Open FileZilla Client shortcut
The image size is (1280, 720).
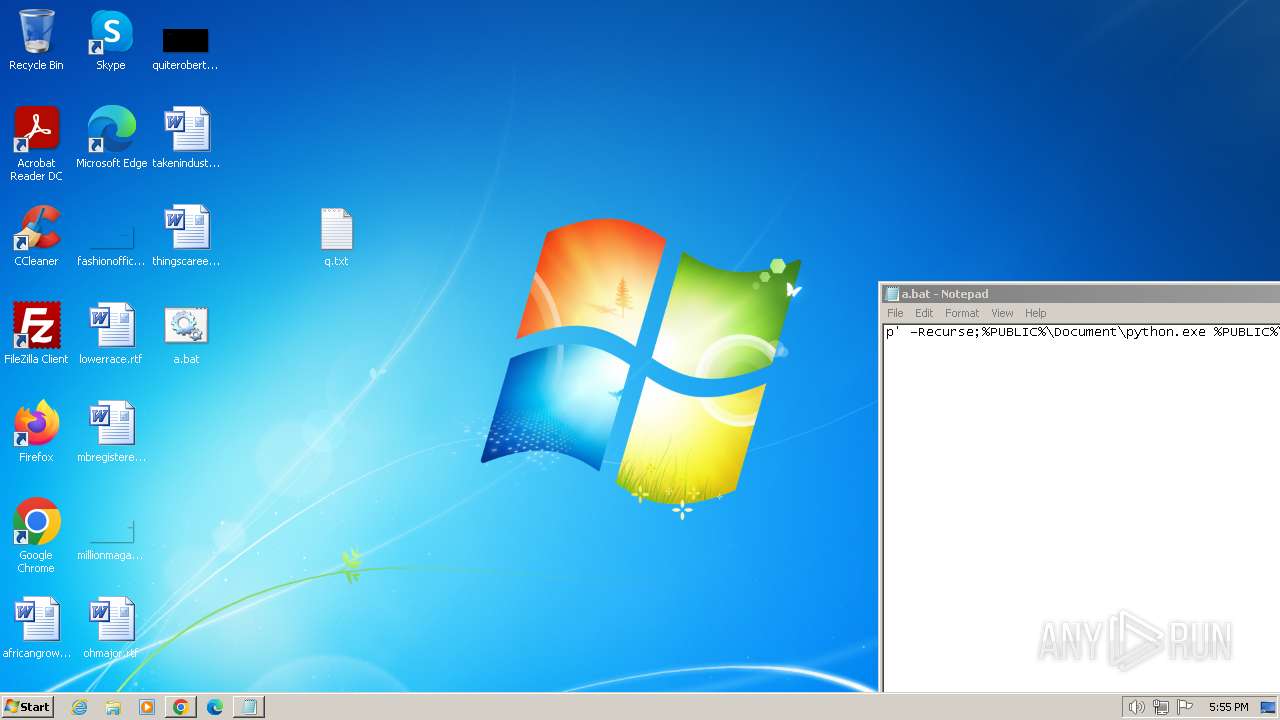click(36, 333)
